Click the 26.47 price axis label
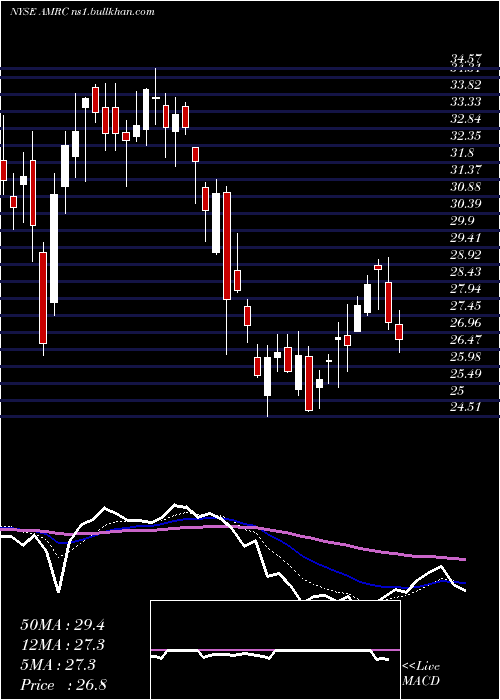 (x=466, y=340)
